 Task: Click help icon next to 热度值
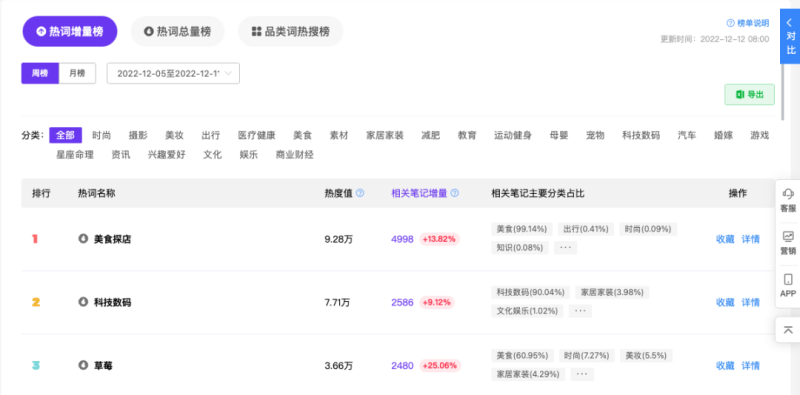coord(360,193)
